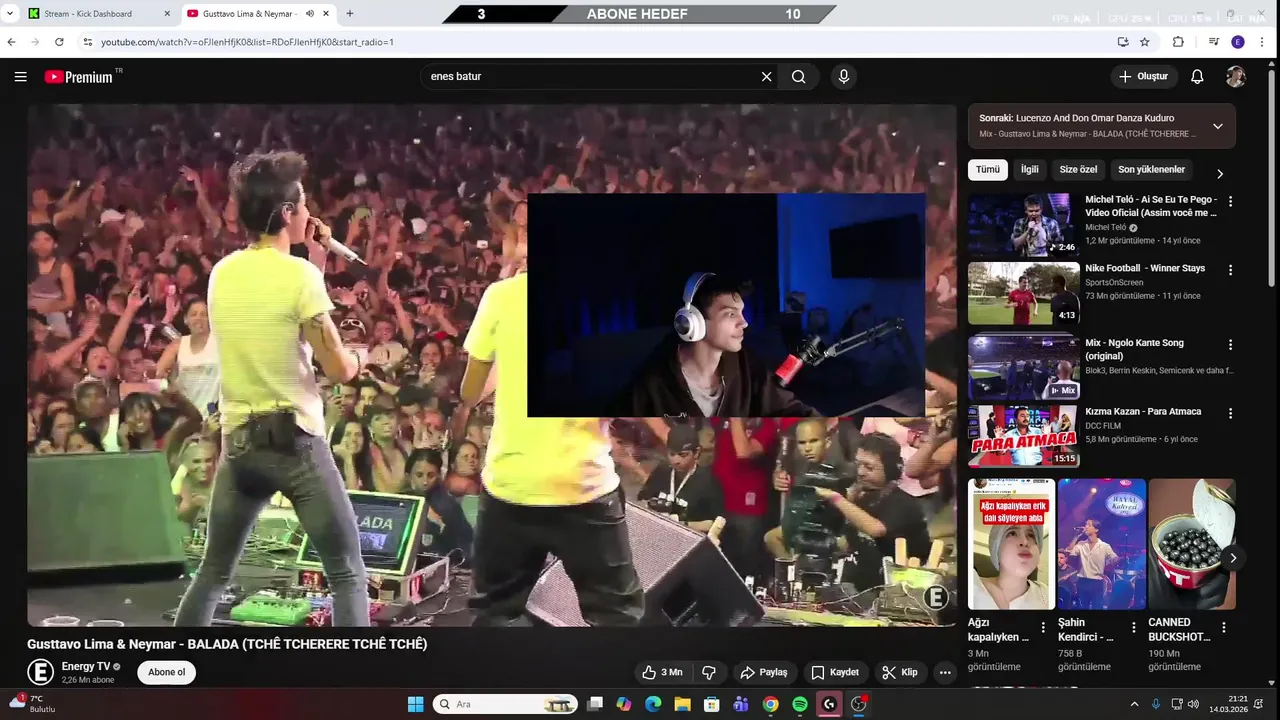Show hidden system tray icons
The width and height of the screenshot is (1280, 720).
coord(1134,704)
